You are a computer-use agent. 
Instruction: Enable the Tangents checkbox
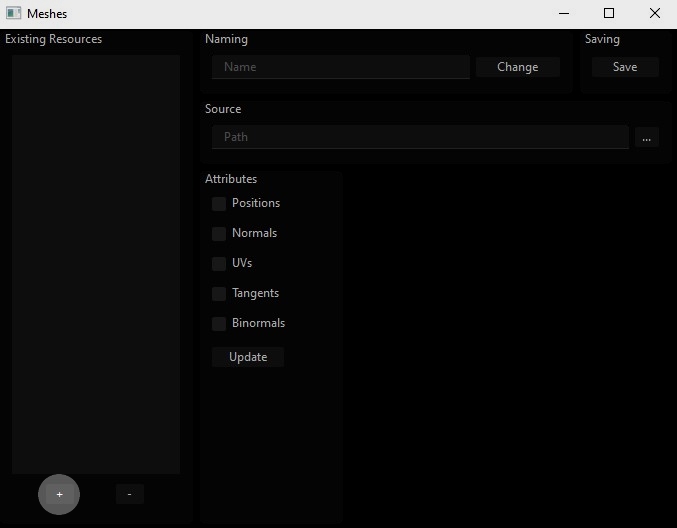[219, 294]
